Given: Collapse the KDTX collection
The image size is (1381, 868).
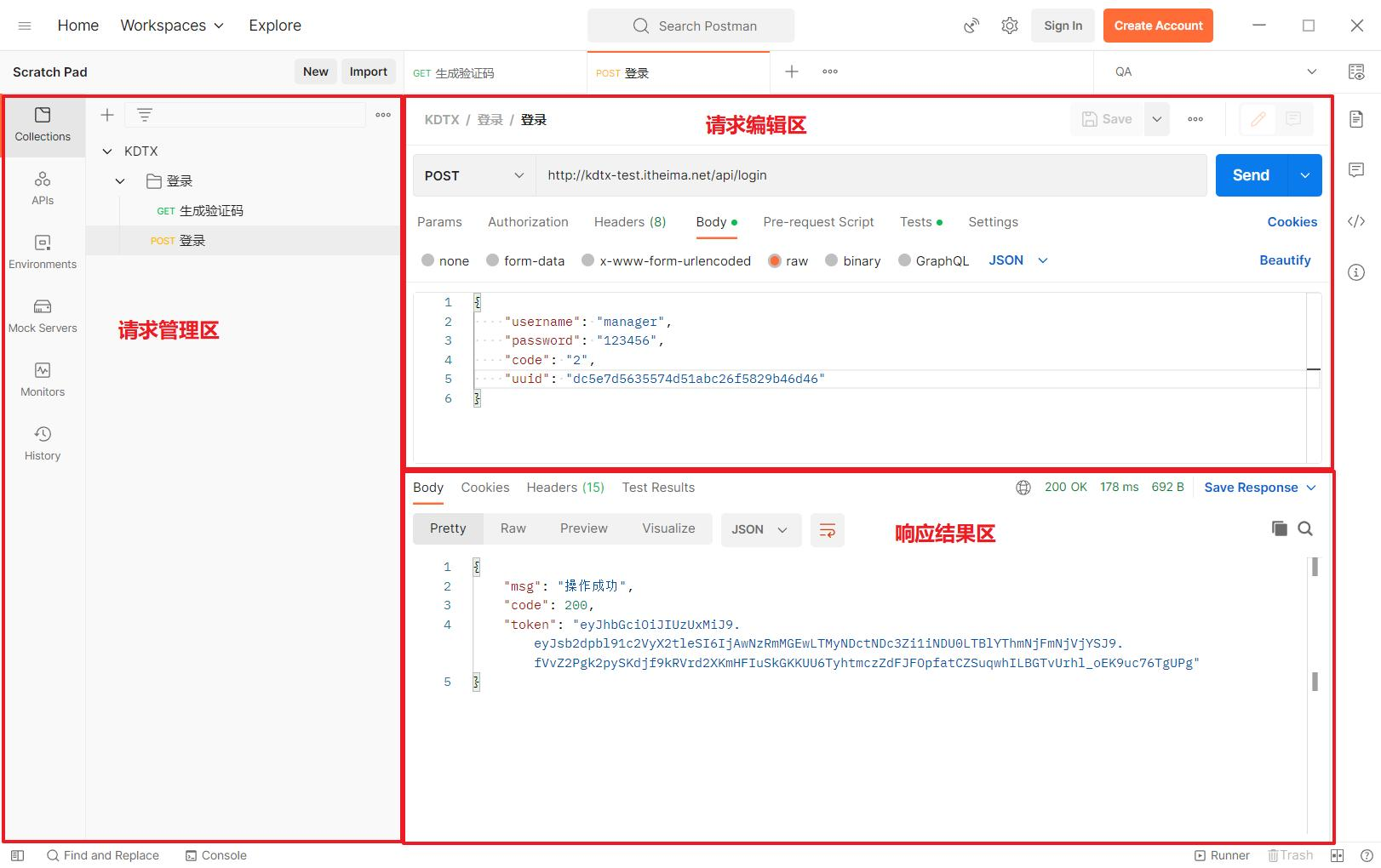Looking at the screenshot, I should coord(107,151).
